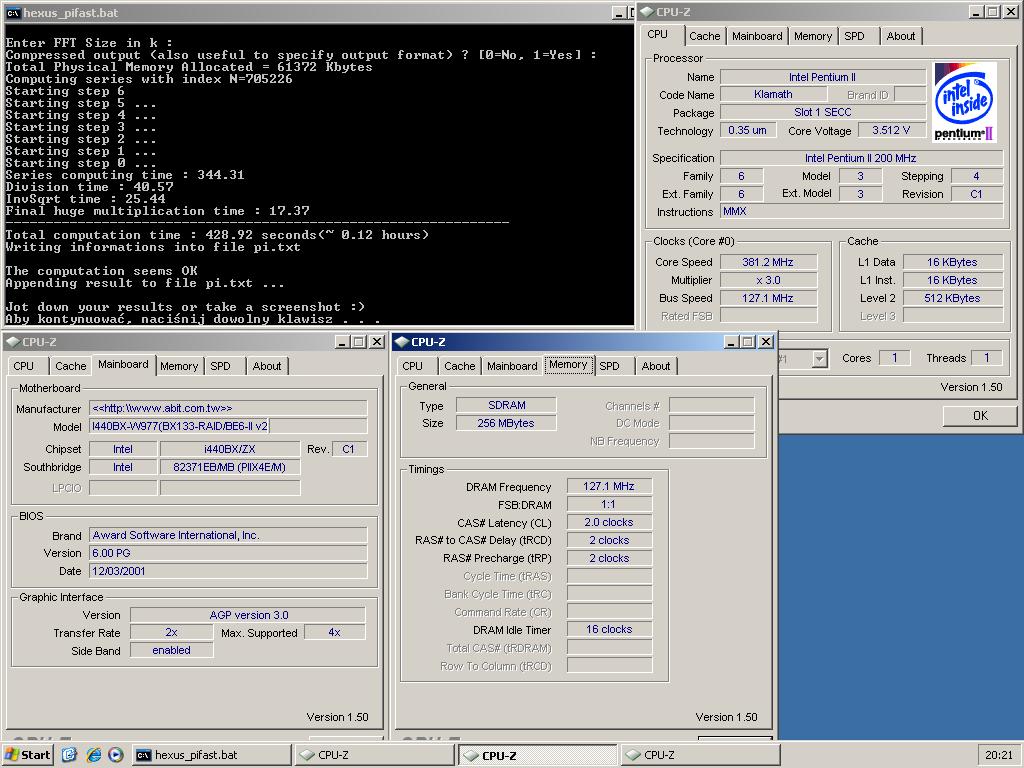Click the processor Name field Intel Pentium II

(x=822, y=77)
